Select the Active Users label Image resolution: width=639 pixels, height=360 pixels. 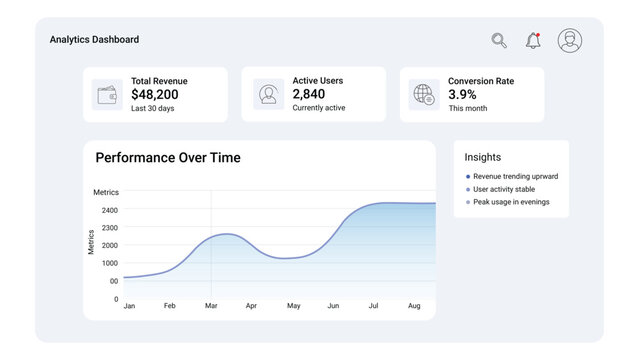click(x=318, y=81)
